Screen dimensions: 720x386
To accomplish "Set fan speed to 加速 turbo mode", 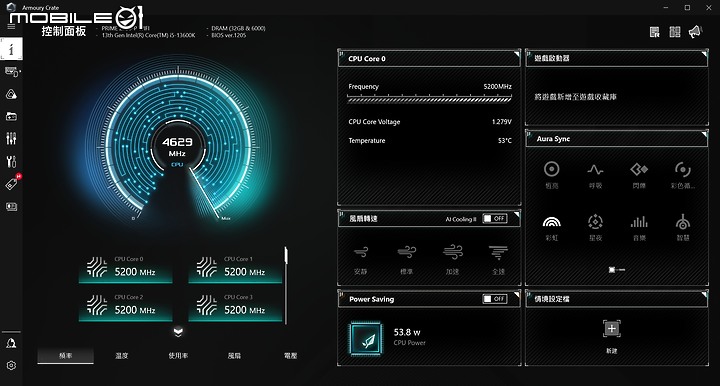I will coord(452,259).
